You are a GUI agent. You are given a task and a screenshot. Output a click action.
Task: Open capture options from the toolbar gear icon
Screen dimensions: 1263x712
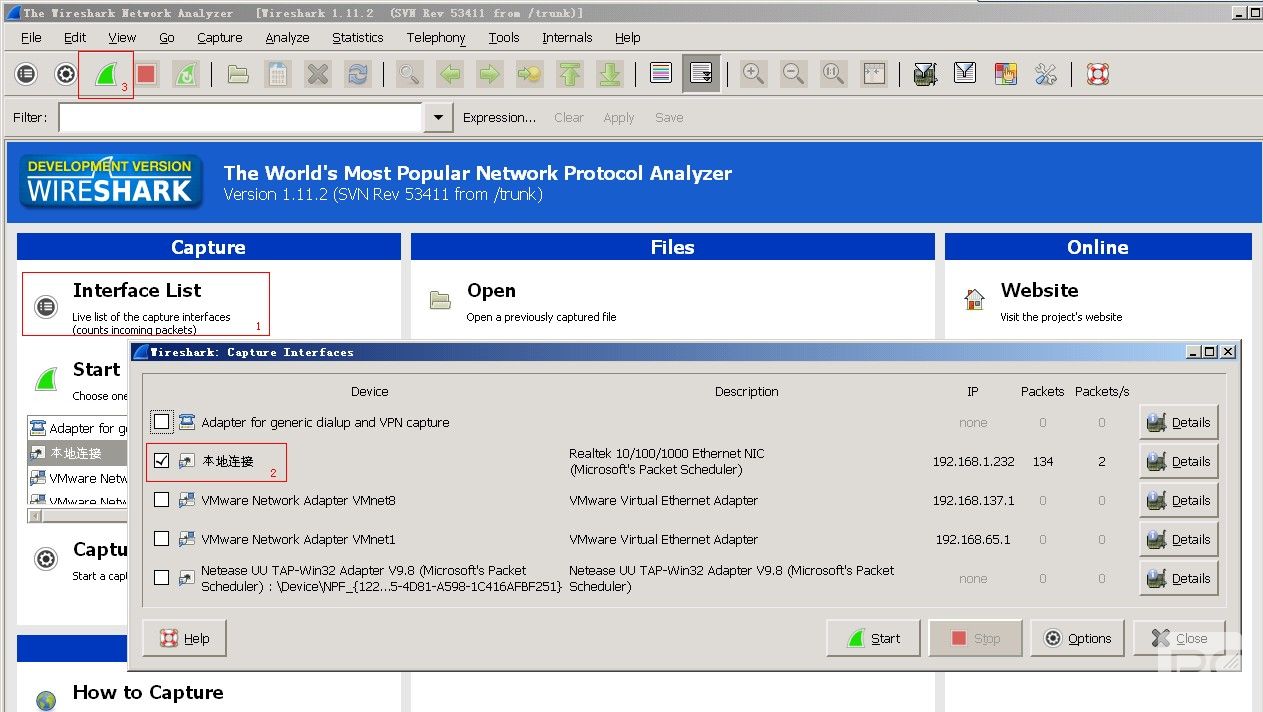[66, 74]
